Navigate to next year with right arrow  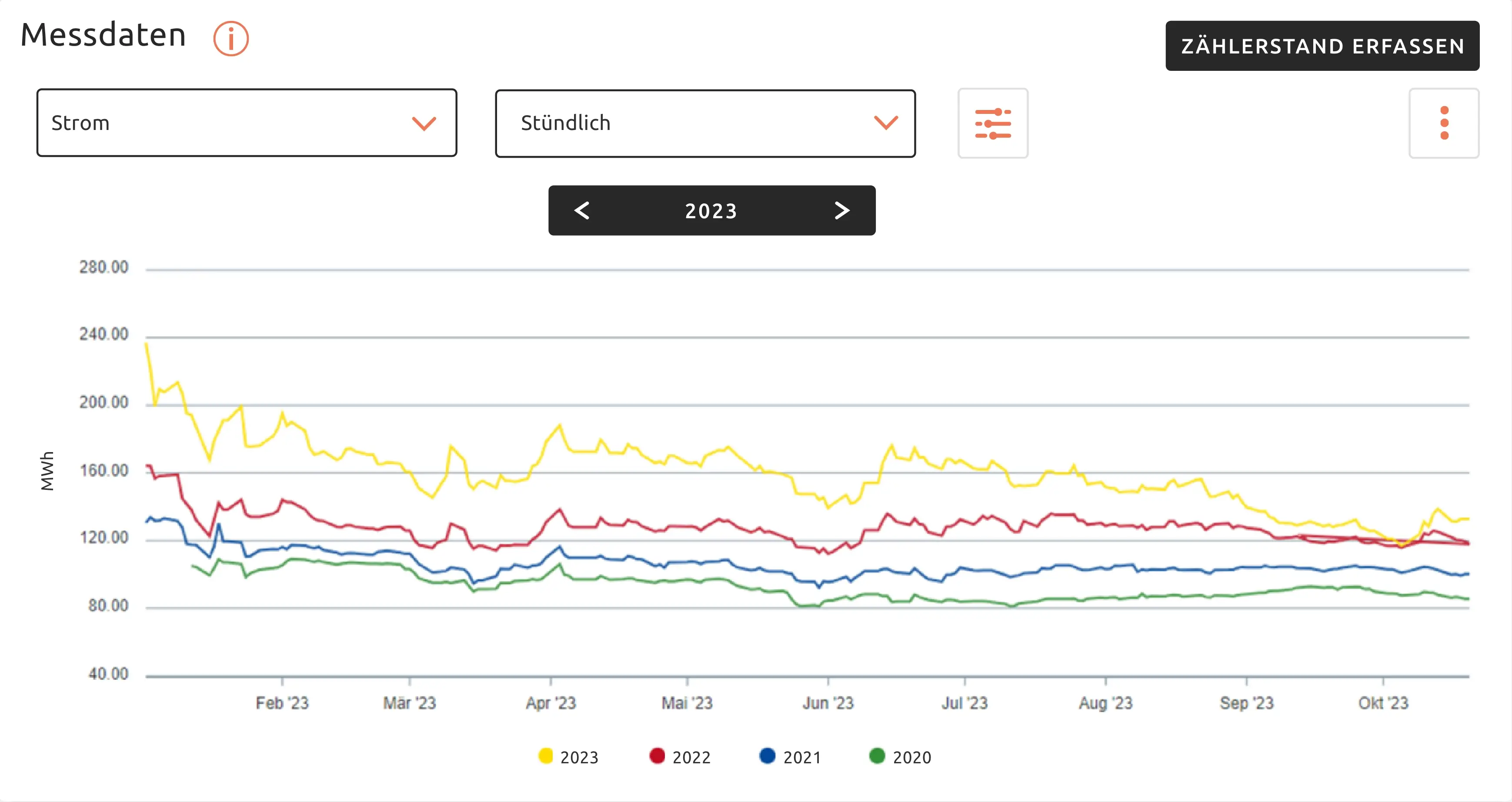coord(842,211)
